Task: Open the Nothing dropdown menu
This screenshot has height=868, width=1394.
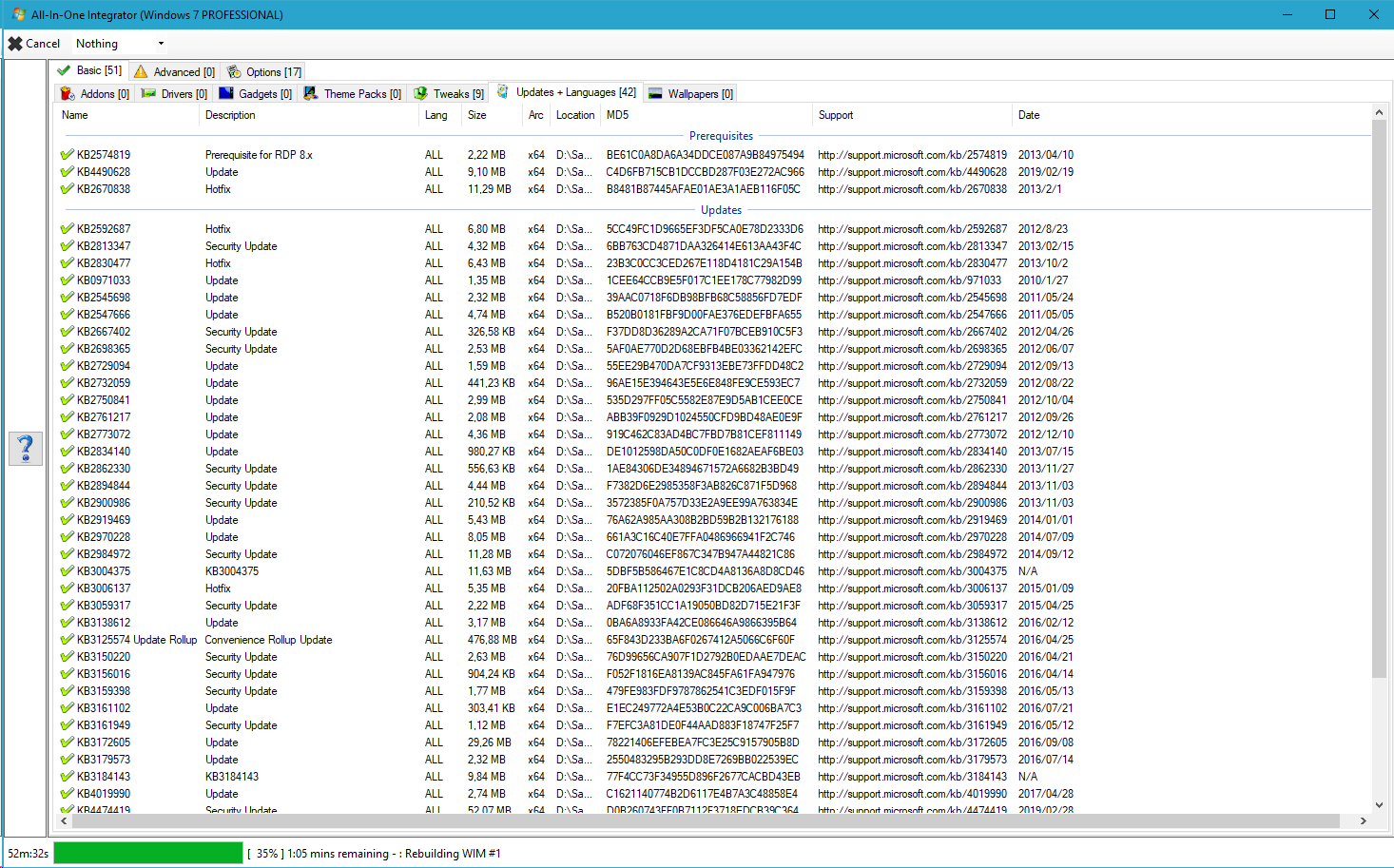Action: 120,44
